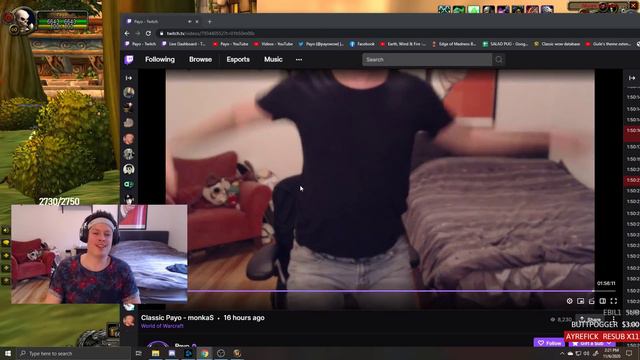Select the sixth followed channel avatar in sidebar
The height and width of the screenshot is (360, 640).
click(129, 169)
